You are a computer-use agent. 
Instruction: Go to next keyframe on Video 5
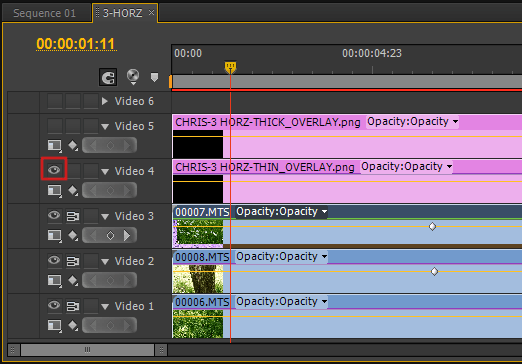pos(127,145)
